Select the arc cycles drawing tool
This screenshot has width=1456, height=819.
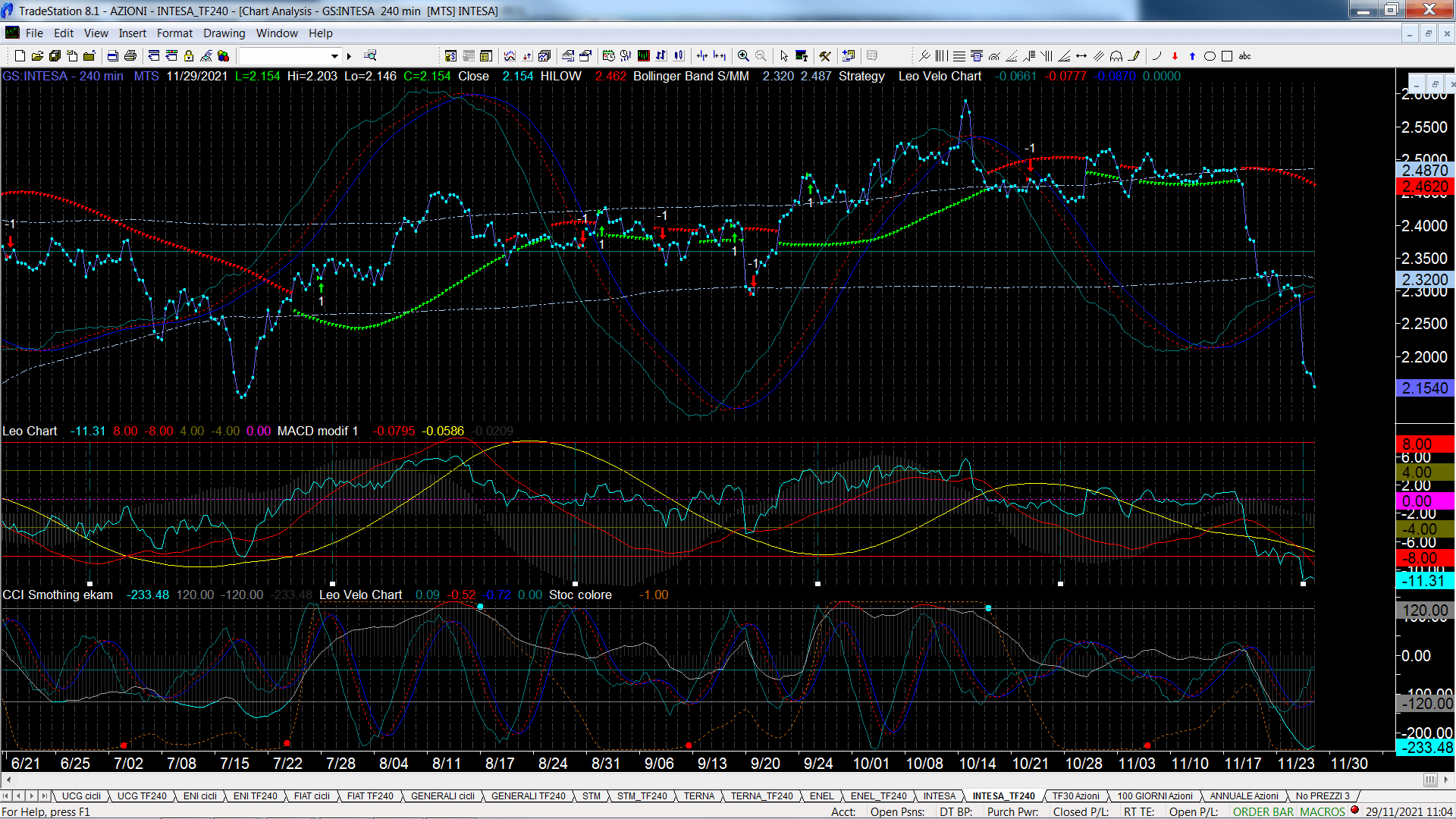point(1116,56)
